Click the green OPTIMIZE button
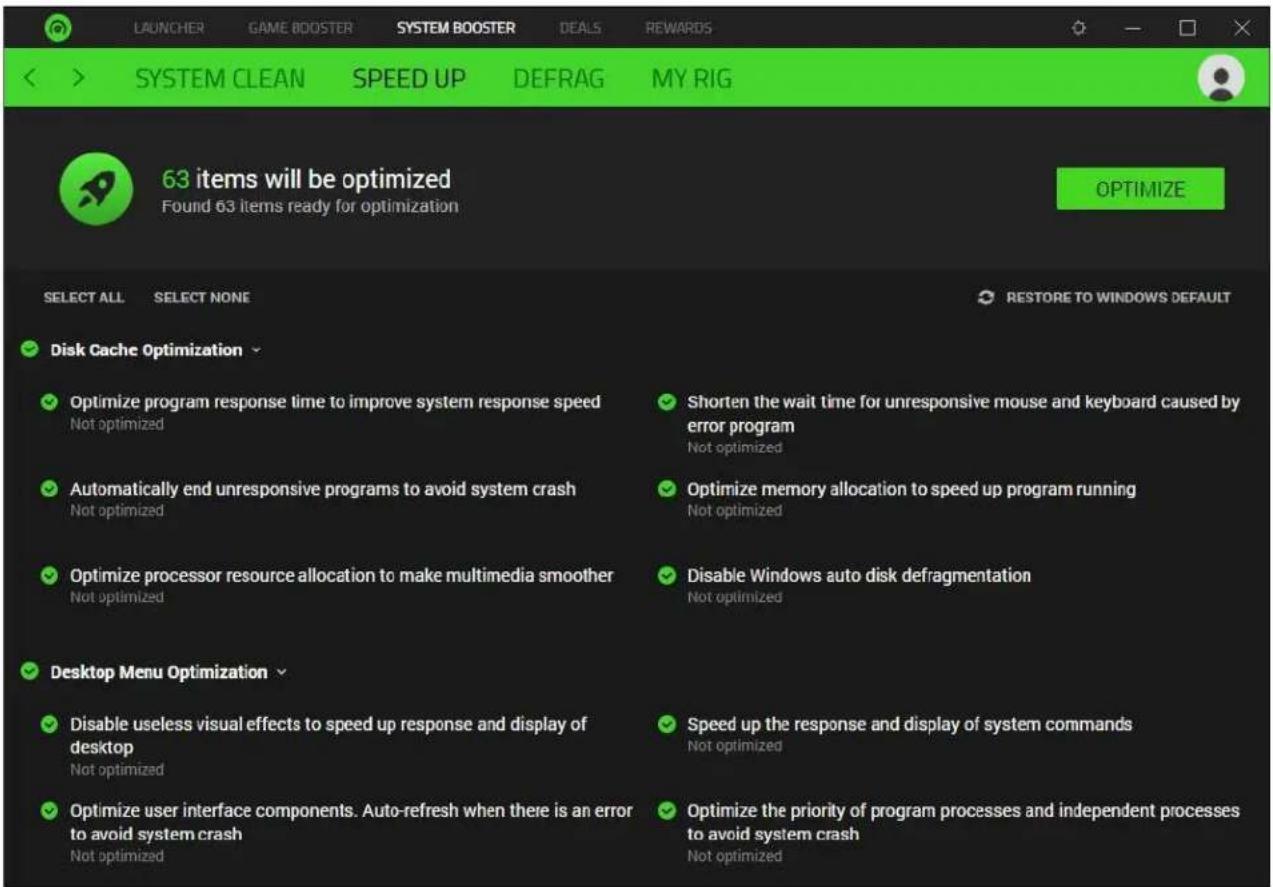 tap(1140, 189)
